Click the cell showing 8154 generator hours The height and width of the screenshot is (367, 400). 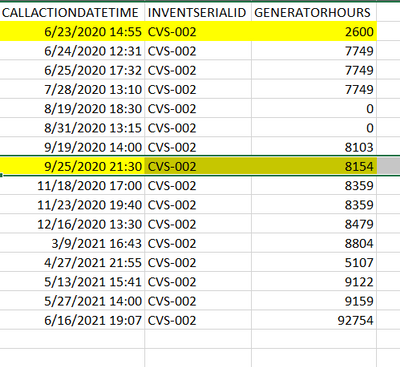click(314, 166)
